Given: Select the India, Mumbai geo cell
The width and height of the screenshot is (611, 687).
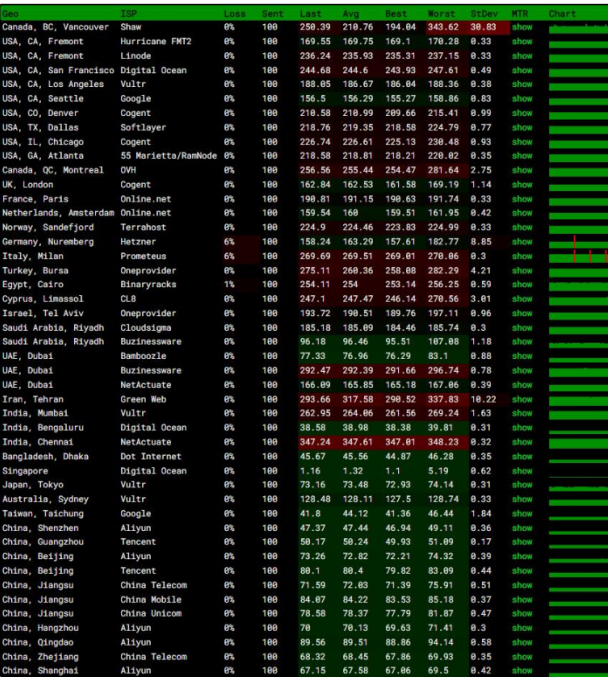Looking at the screenshot, I should click(35, 413).
